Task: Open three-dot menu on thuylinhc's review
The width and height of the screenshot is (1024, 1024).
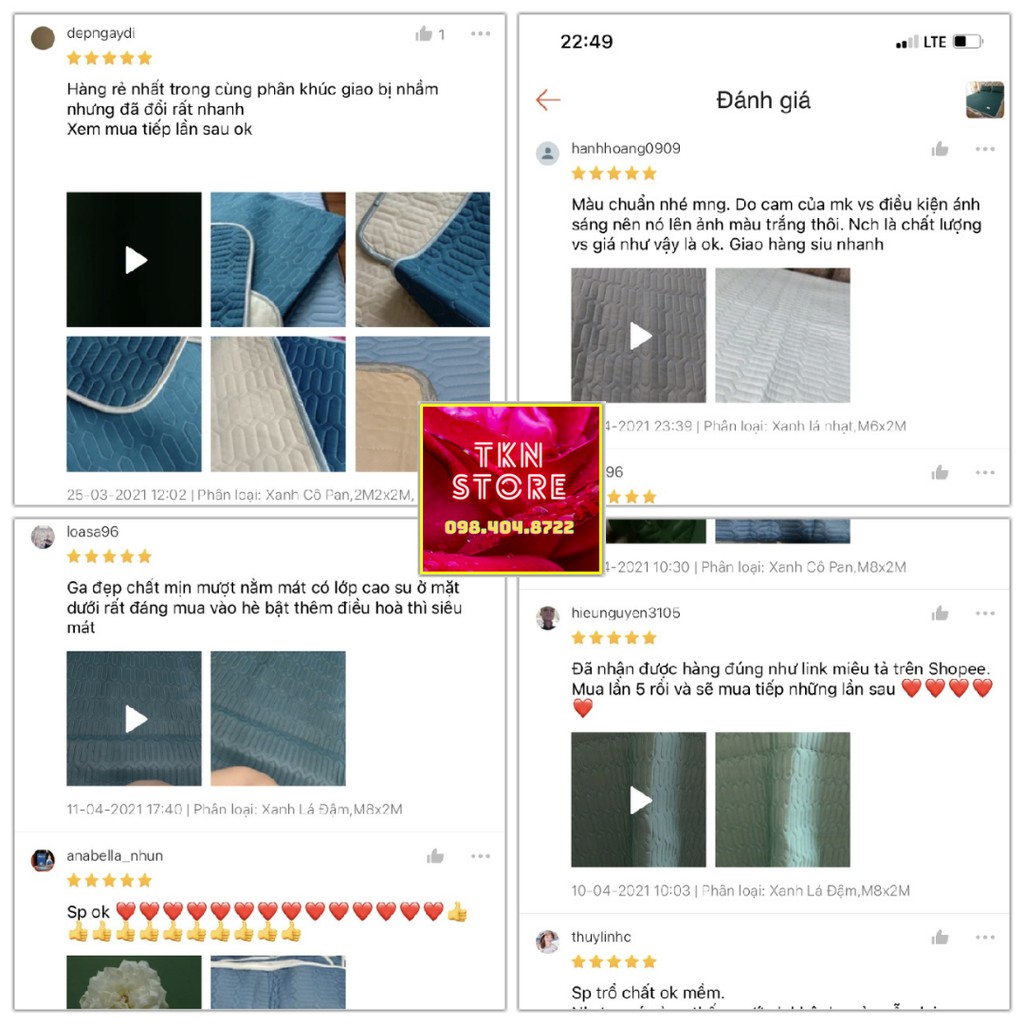Action: coord(985,937)
